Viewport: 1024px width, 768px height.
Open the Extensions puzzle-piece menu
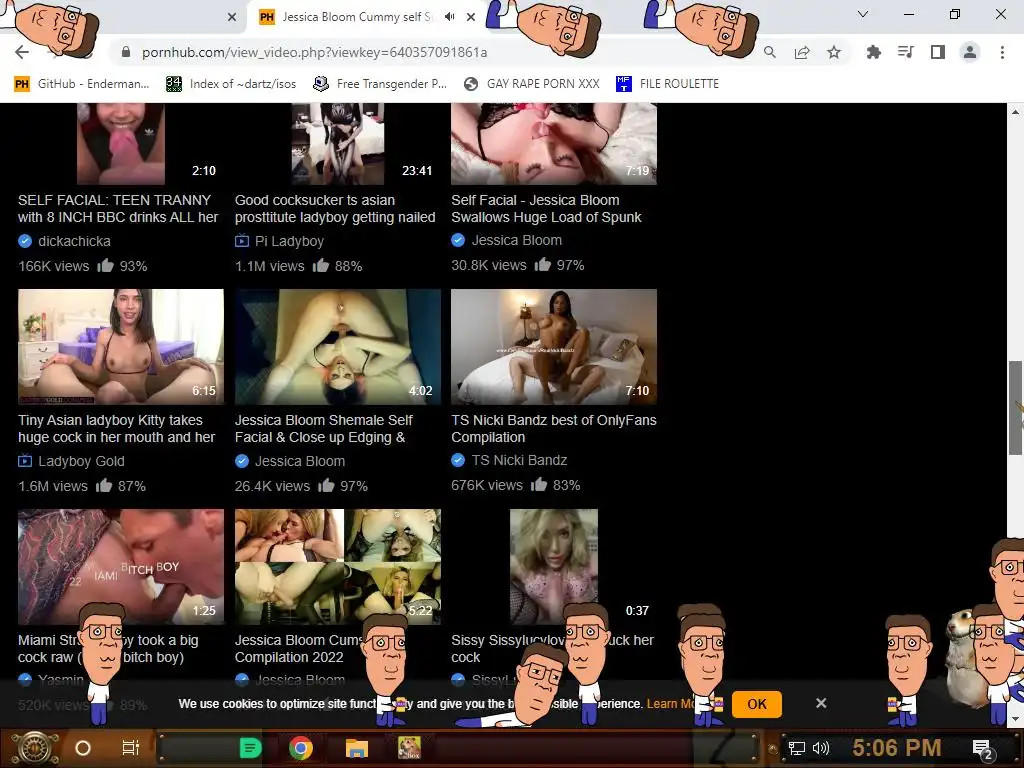(873, 52)
